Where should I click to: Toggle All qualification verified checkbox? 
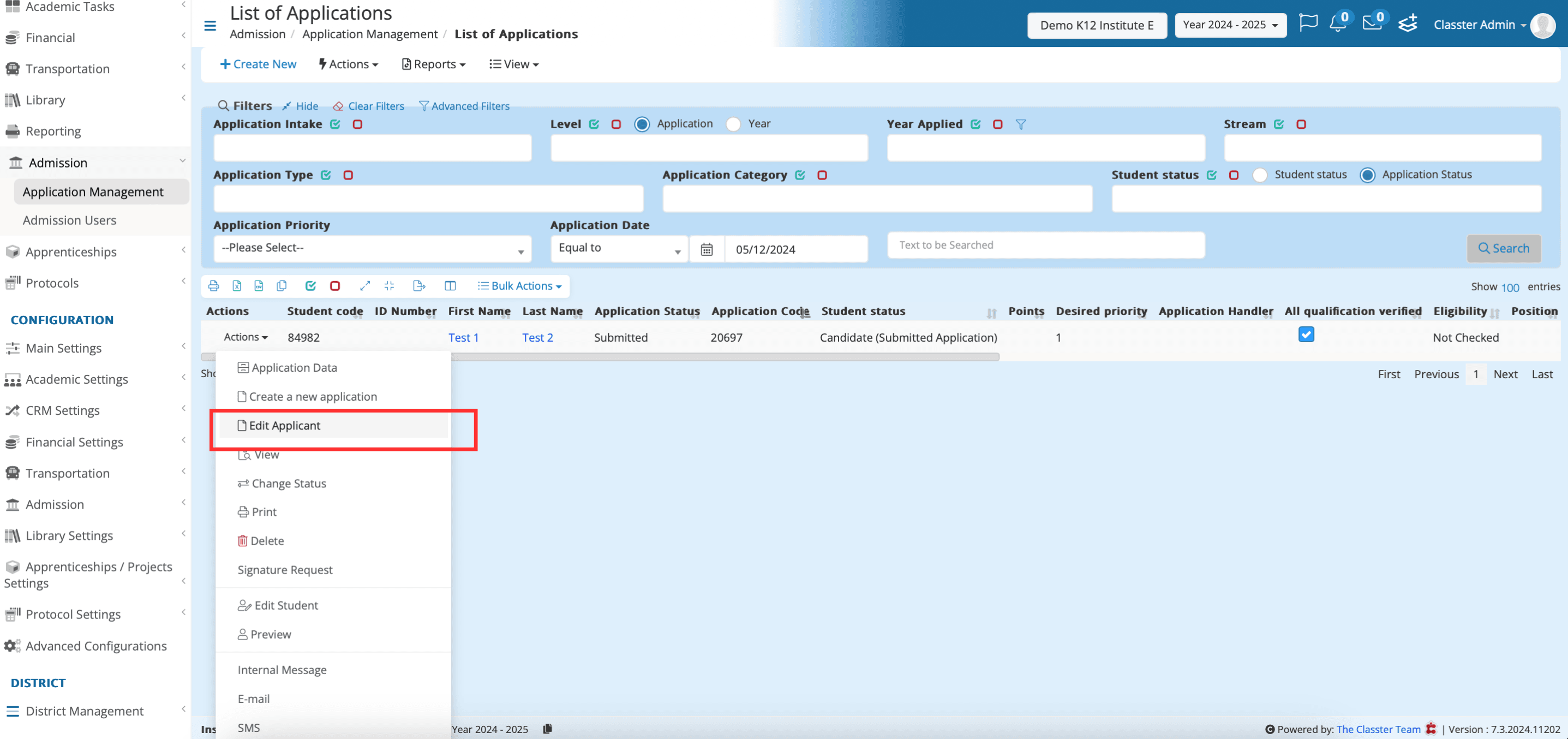pos(1306,334)
